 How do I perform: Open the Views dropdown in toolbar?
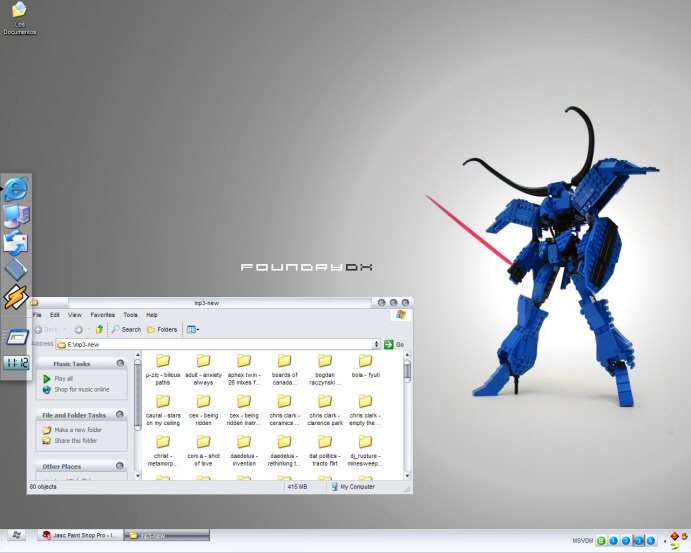[x=192, y=329]
